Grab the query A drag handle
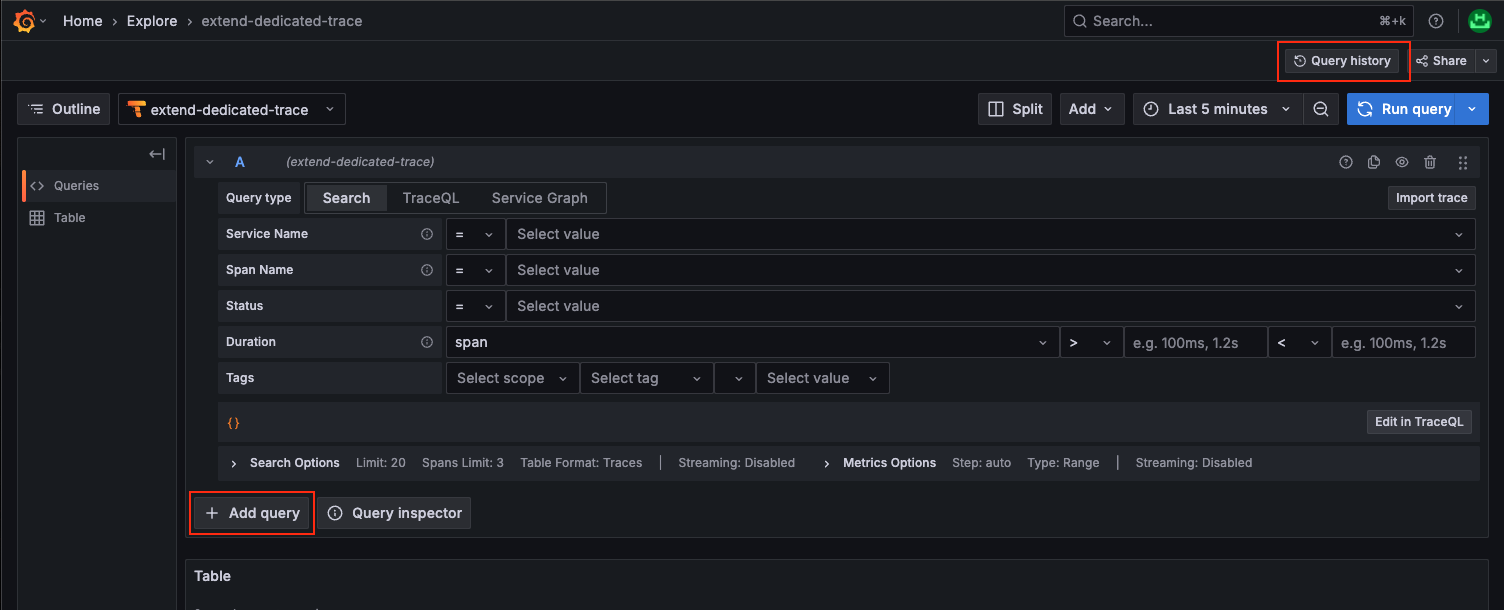This screenshot has width=1504, height=610. click(x=1463, y=162)
